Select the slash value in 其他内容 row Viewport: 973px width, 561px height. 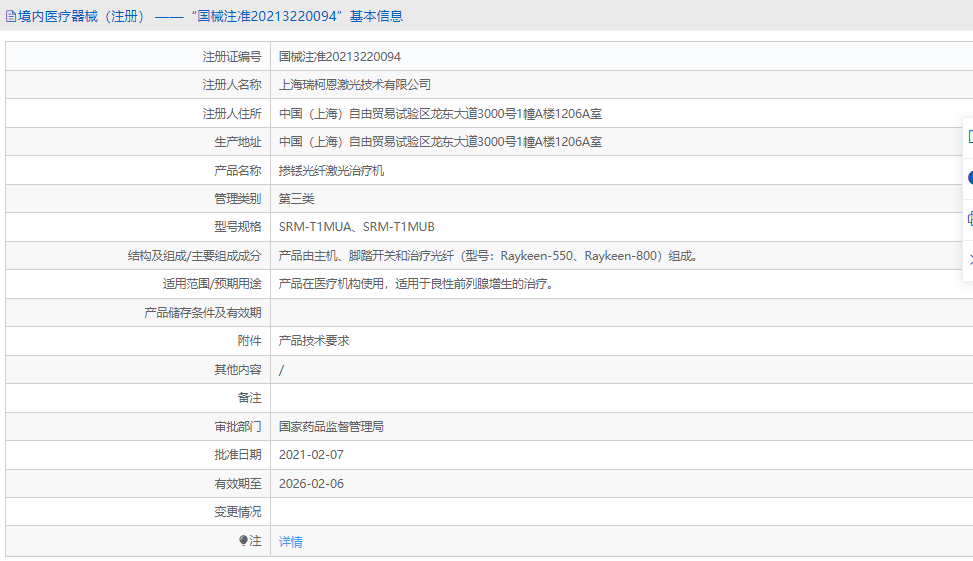pos(281,370)
